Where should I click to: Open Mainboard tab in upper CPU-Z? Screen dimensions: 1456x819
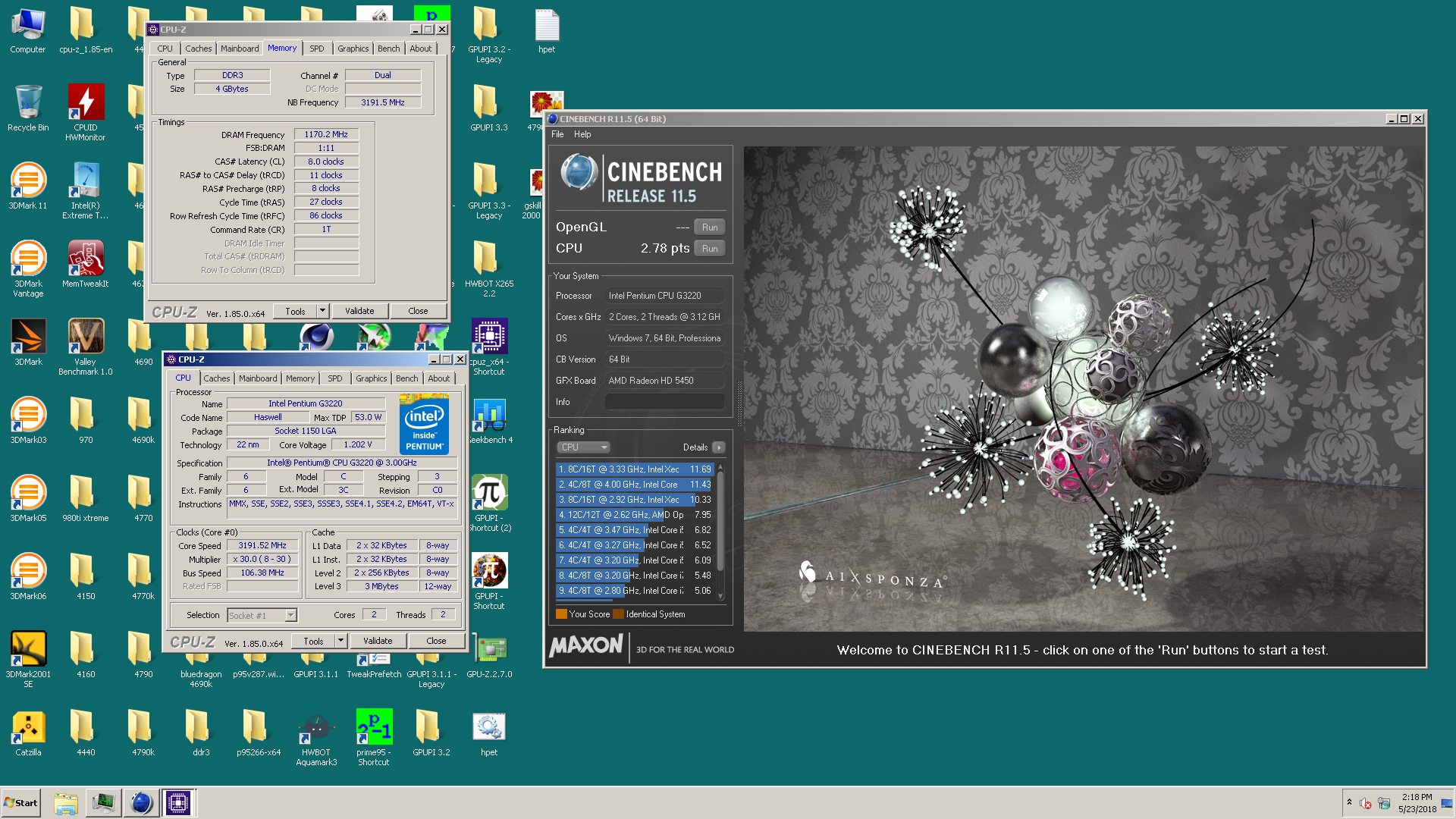tap(240, 49)
